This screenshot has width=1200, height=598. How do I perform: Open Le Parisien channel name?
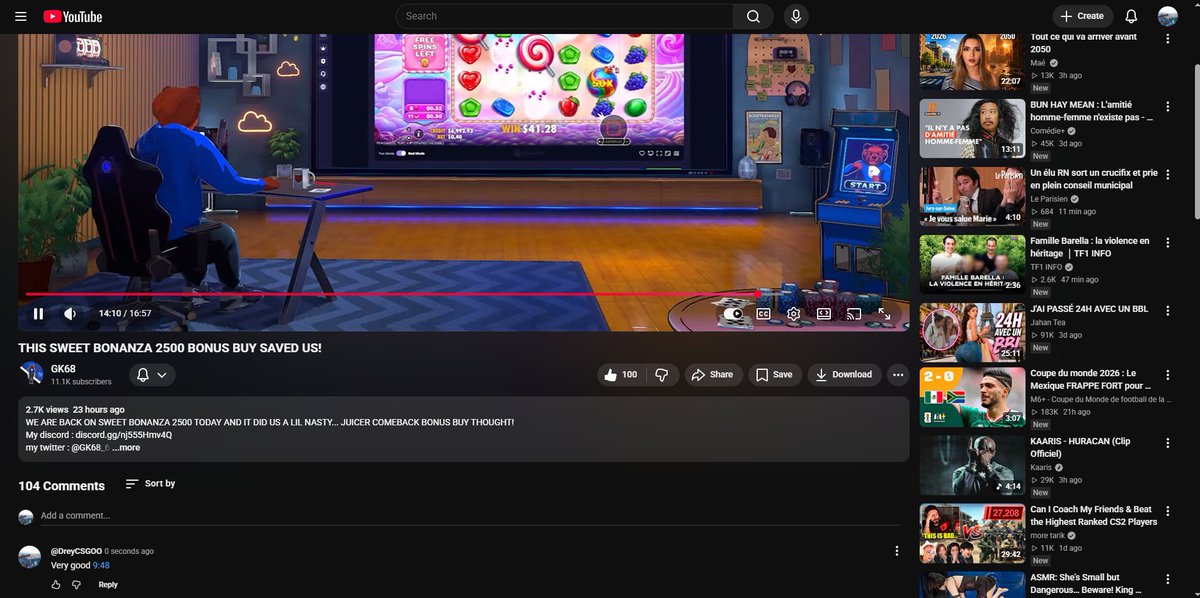coord(1048,198)
